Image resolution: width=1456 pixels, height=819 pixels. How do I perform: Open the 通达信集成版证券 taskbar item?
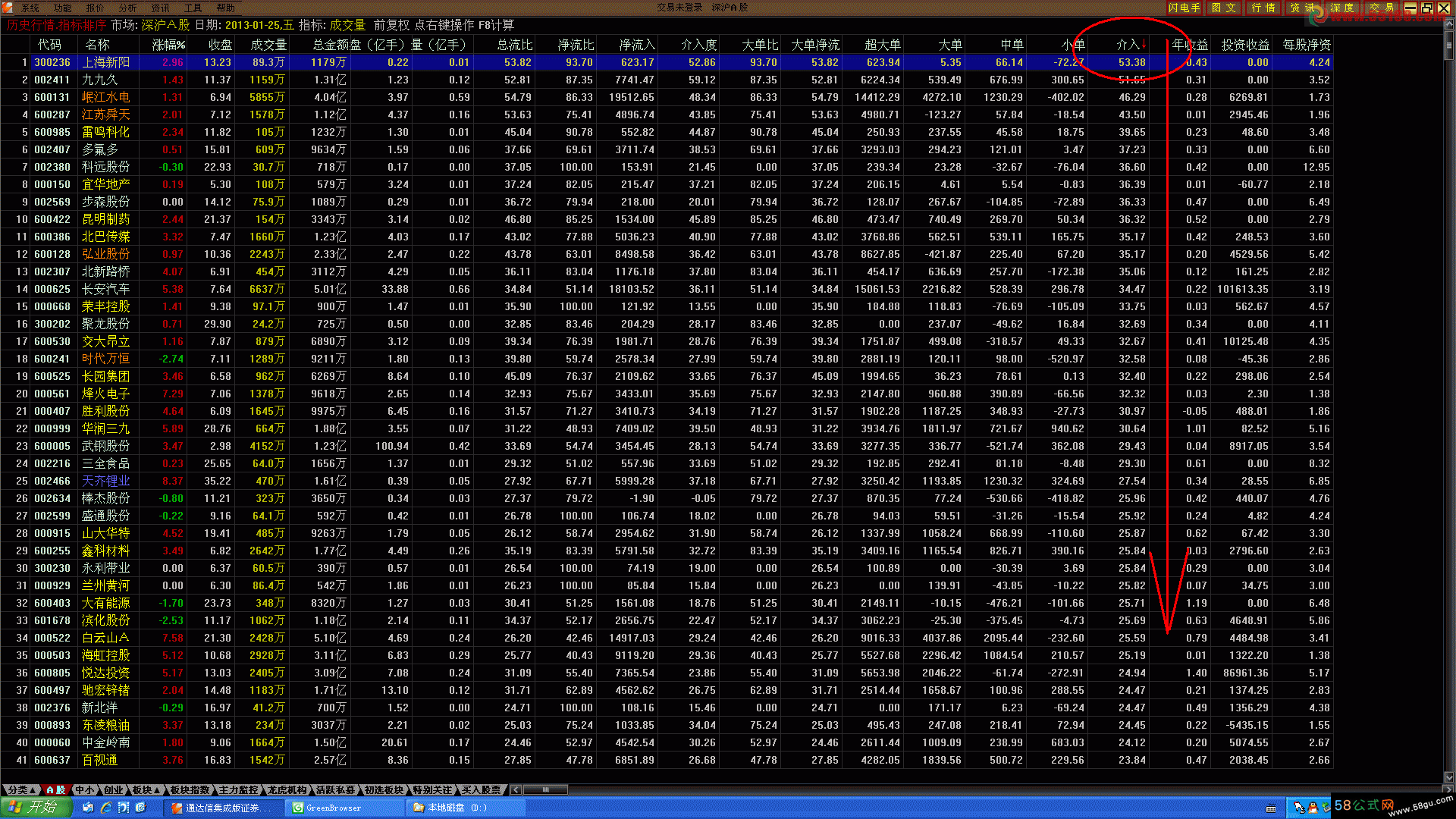point(221,808)
